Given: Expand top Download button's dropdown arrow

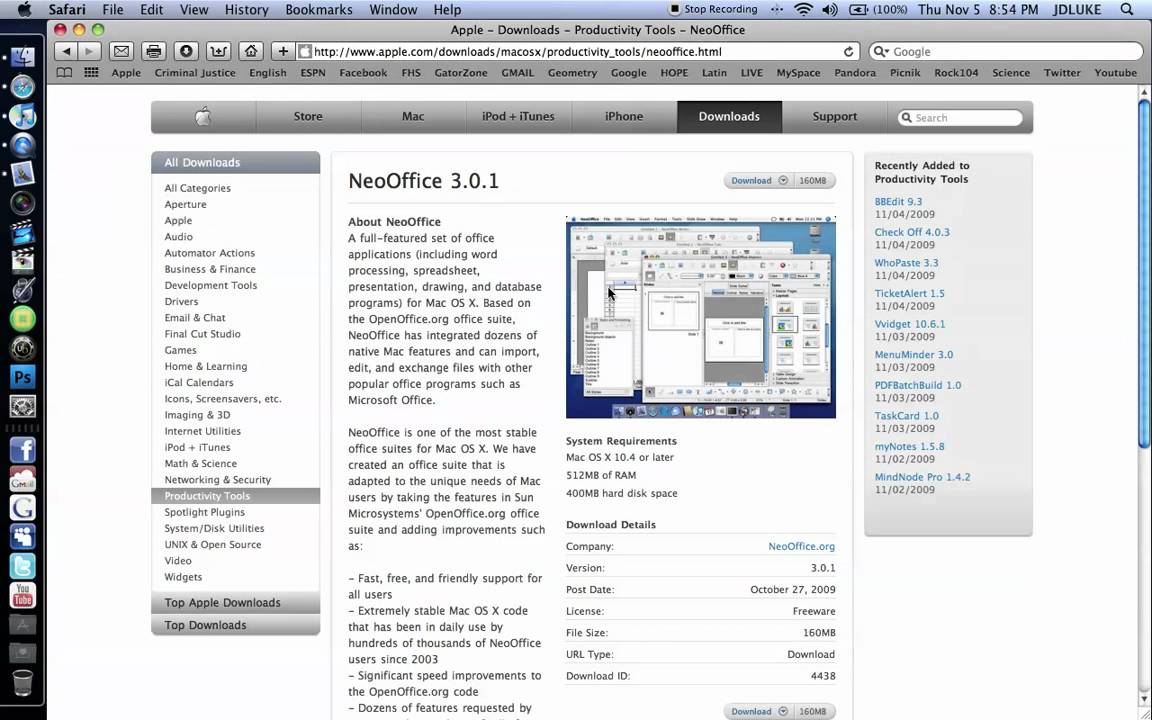Looking at the screenshot, I should (783, 180).
